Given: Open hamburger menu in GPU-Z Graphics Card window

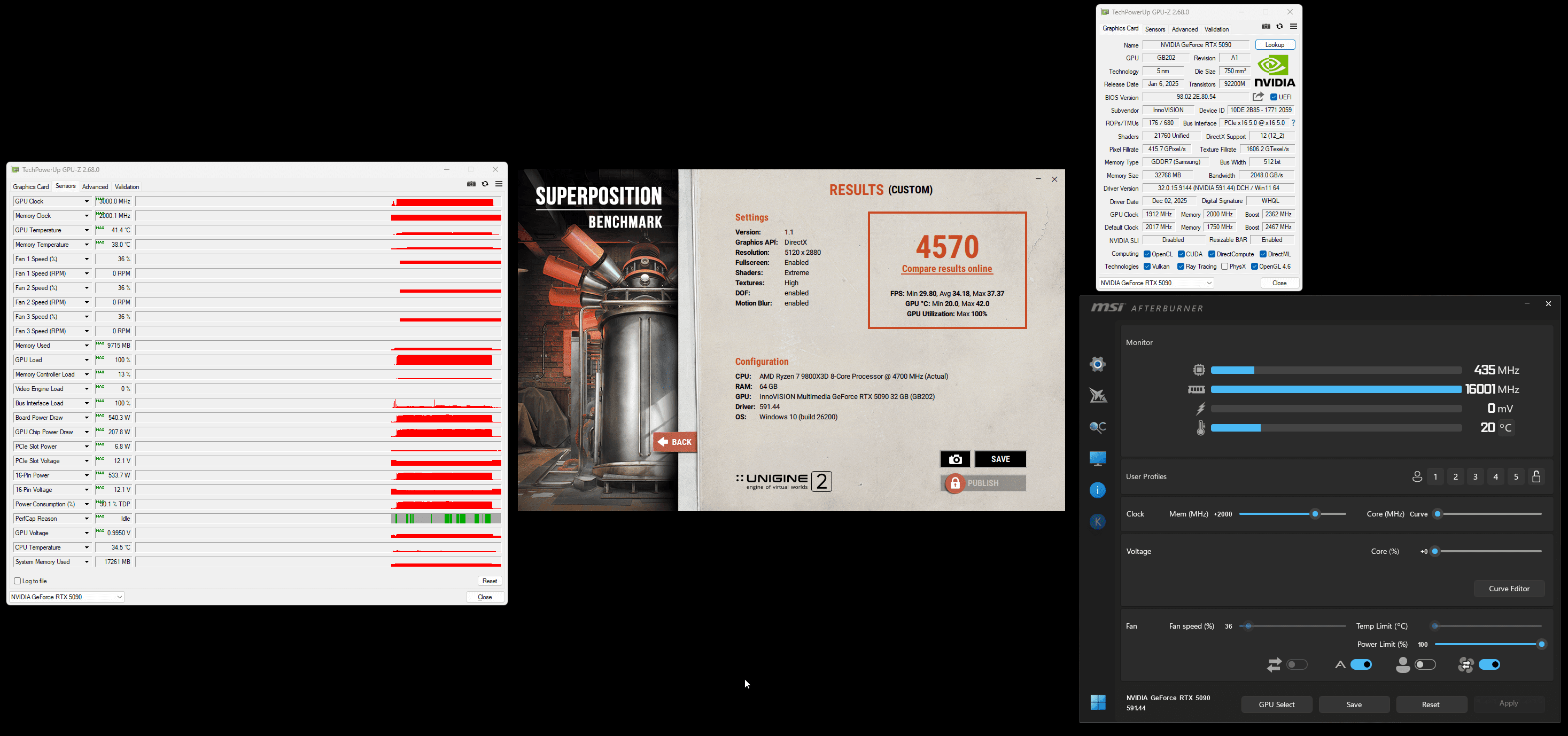Looking at the screenshot, I should pos(1293,27).
